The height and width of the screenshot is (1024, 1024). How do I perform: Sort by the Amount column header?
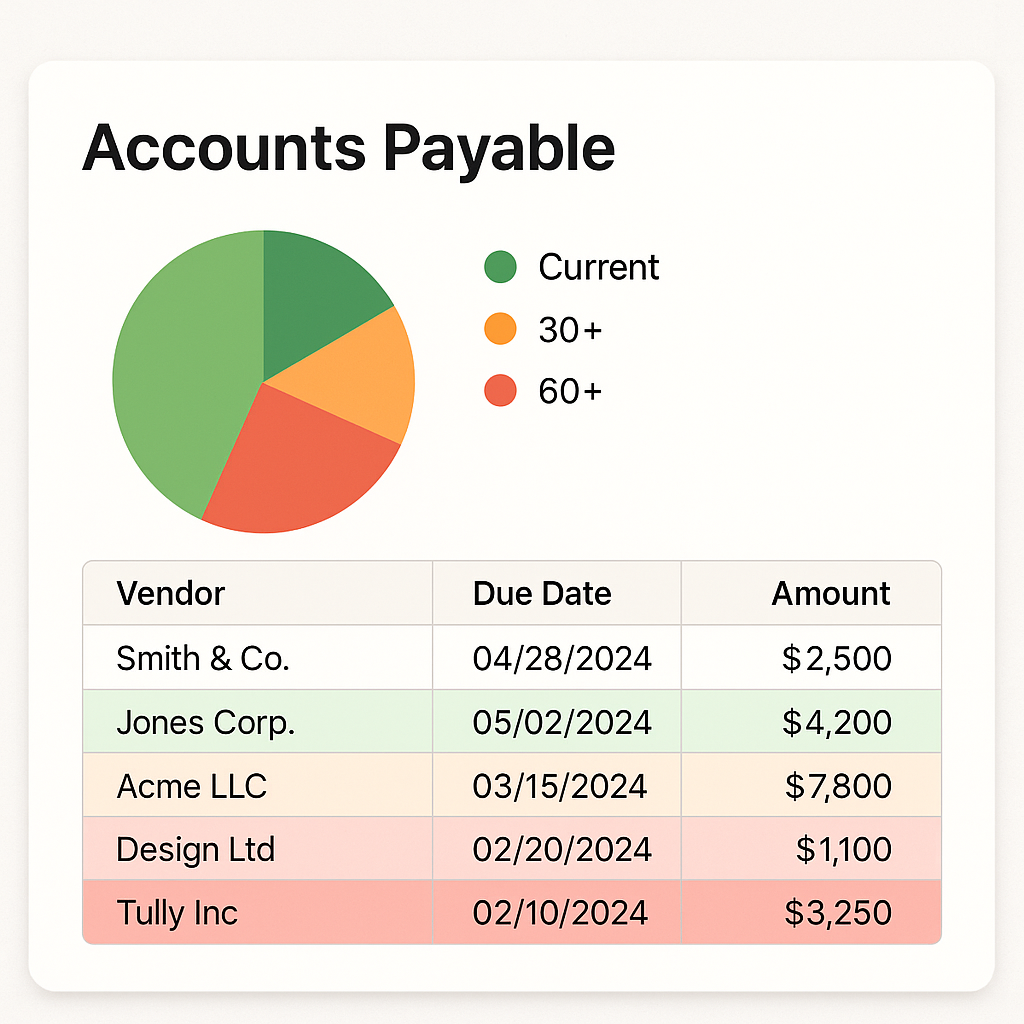830,593
